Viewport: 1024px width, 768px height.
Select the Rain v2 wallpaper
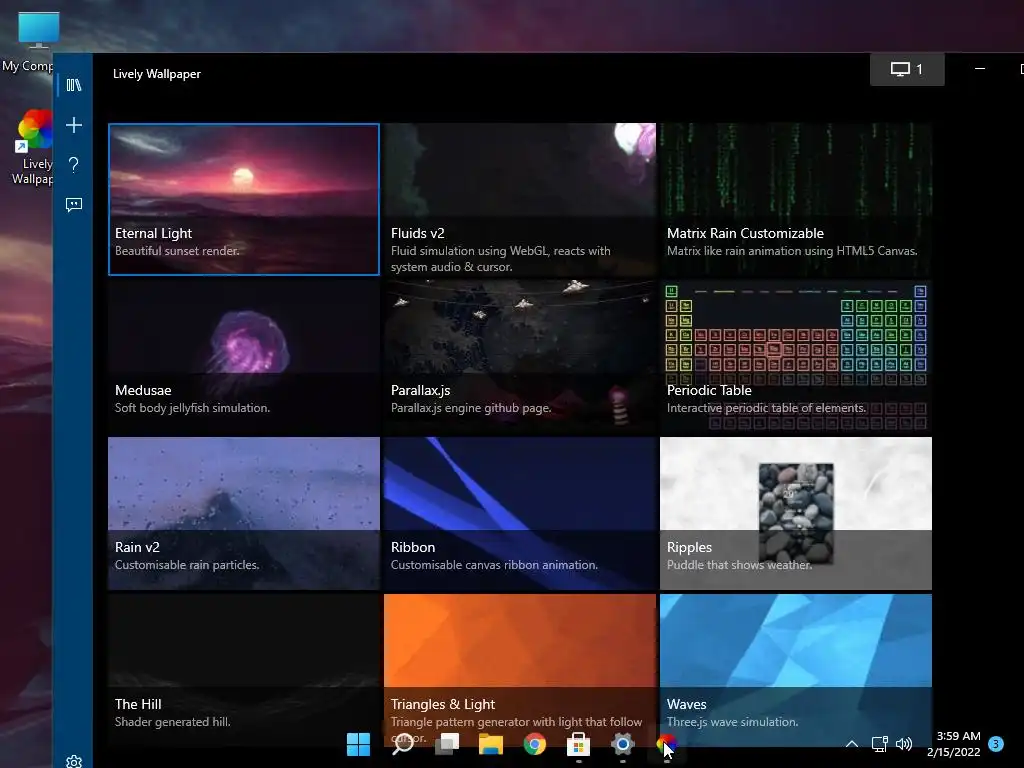point(244,513)
